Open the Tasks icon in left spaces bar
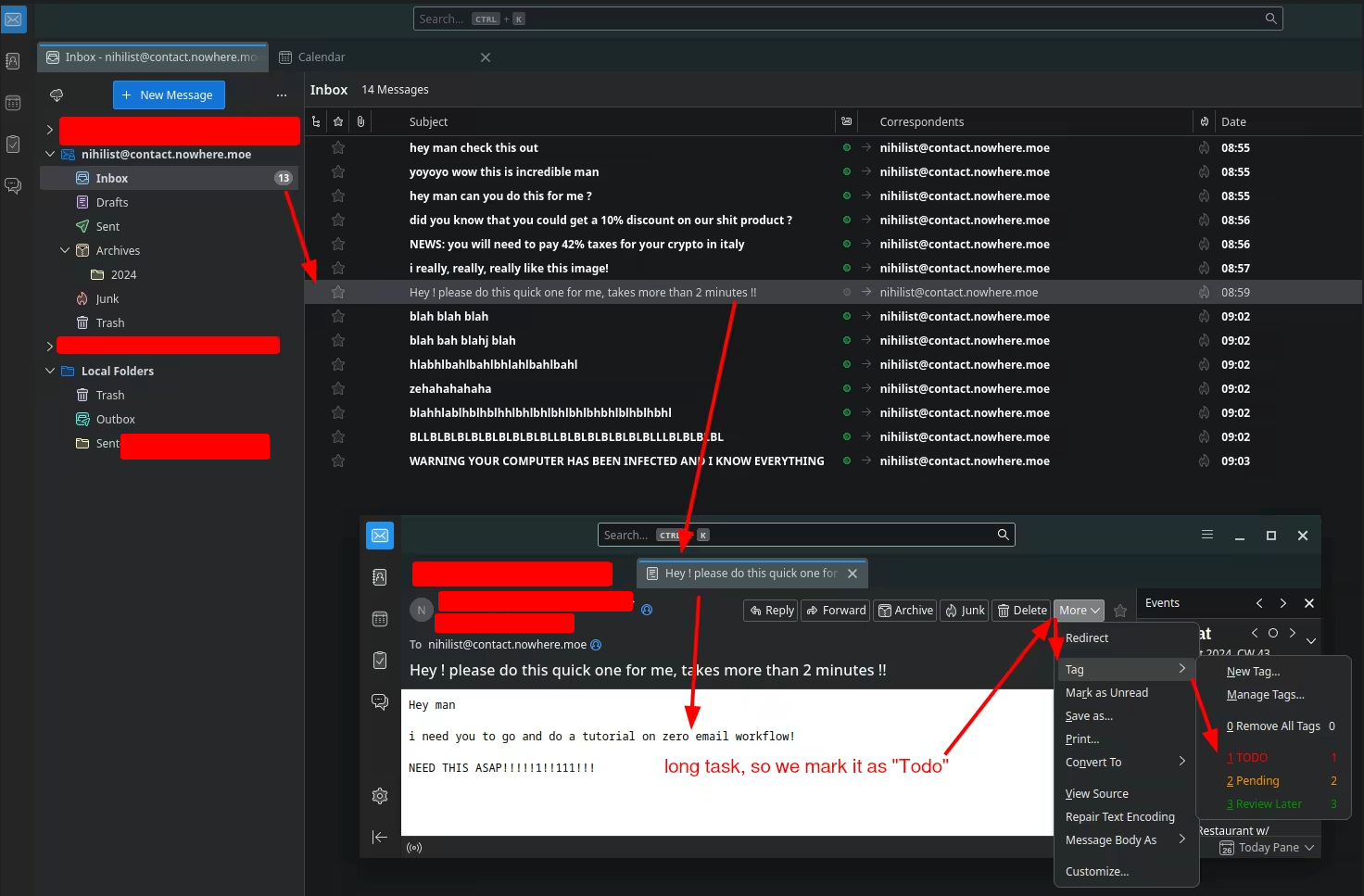This screenshot has height=896, width=1364. pyautogui.click(x=13, y=144)
